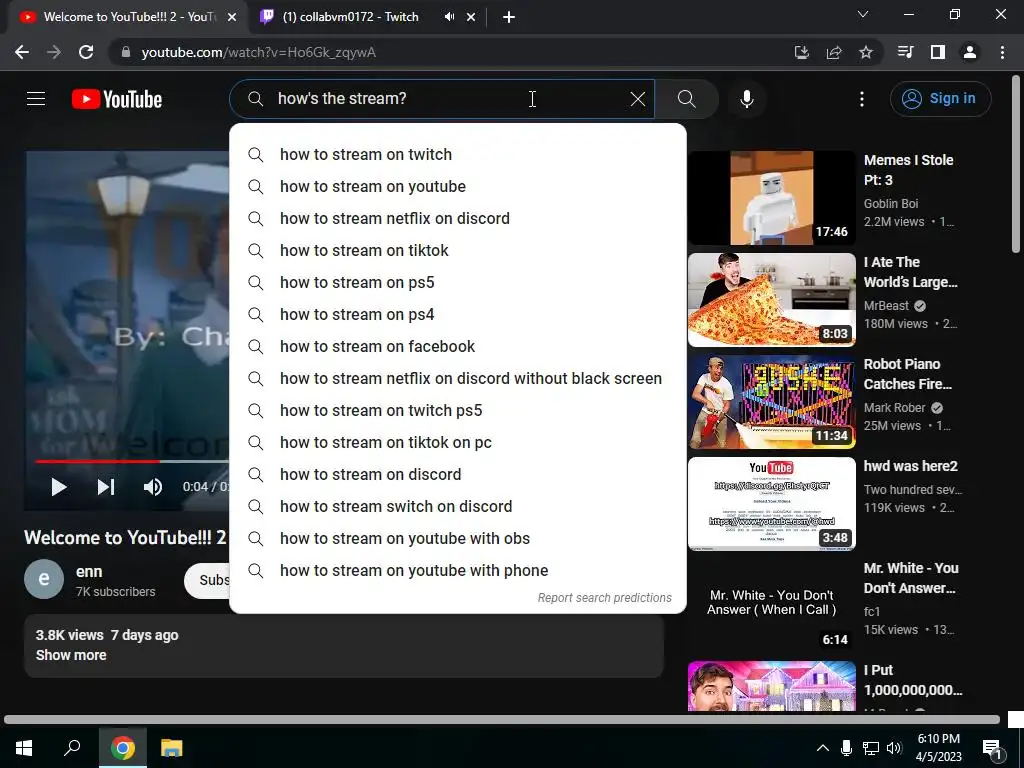Open Memes I Stole Pt: 3 thumbnail
The width and height of the screenshot is (1024, 768).
point(771,198)
